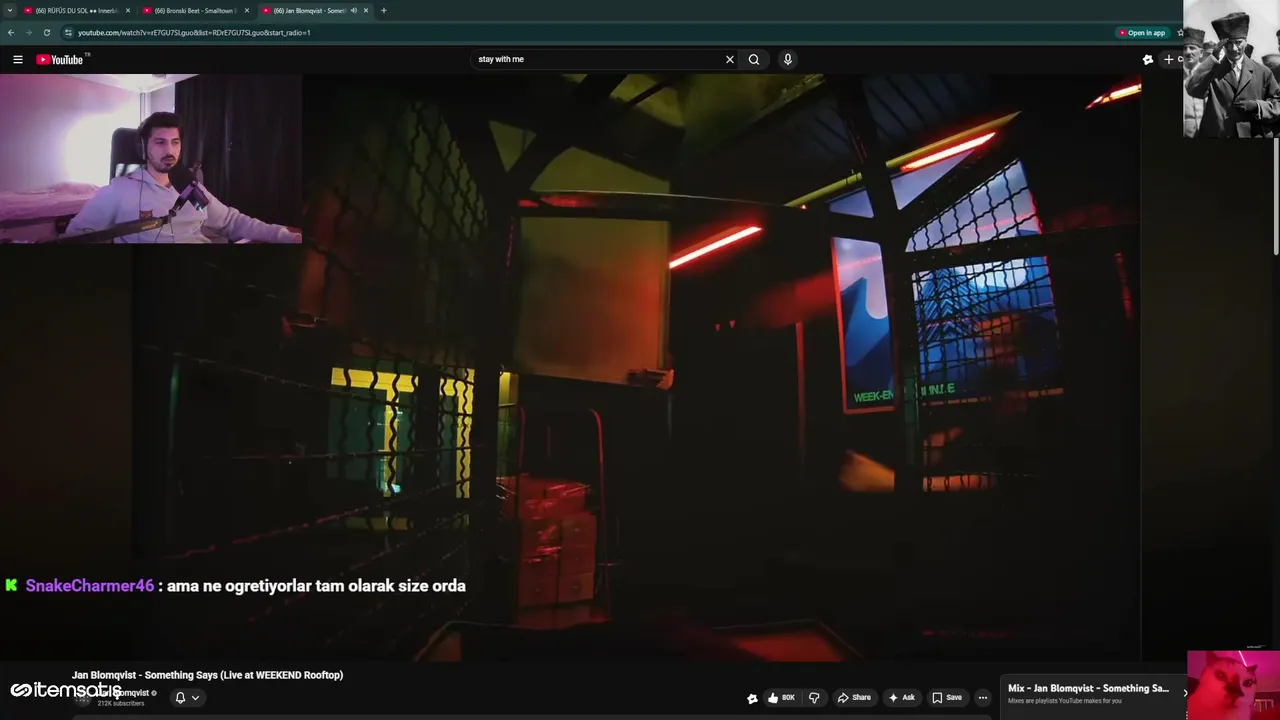Open the YouTube hamburger guide menu

coord(18,59)
